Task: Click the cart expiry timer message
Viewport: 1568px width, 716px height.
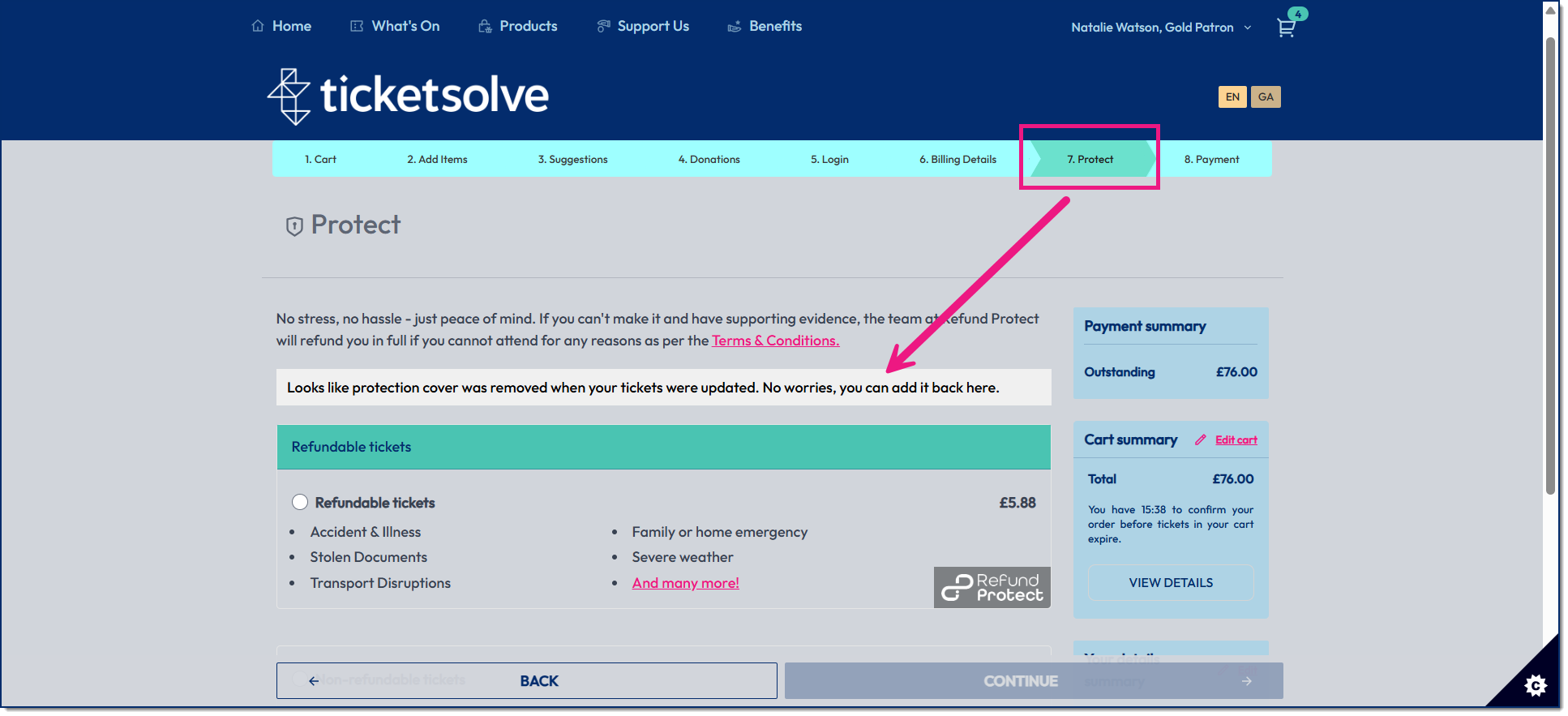Action: coord(1171,524)
